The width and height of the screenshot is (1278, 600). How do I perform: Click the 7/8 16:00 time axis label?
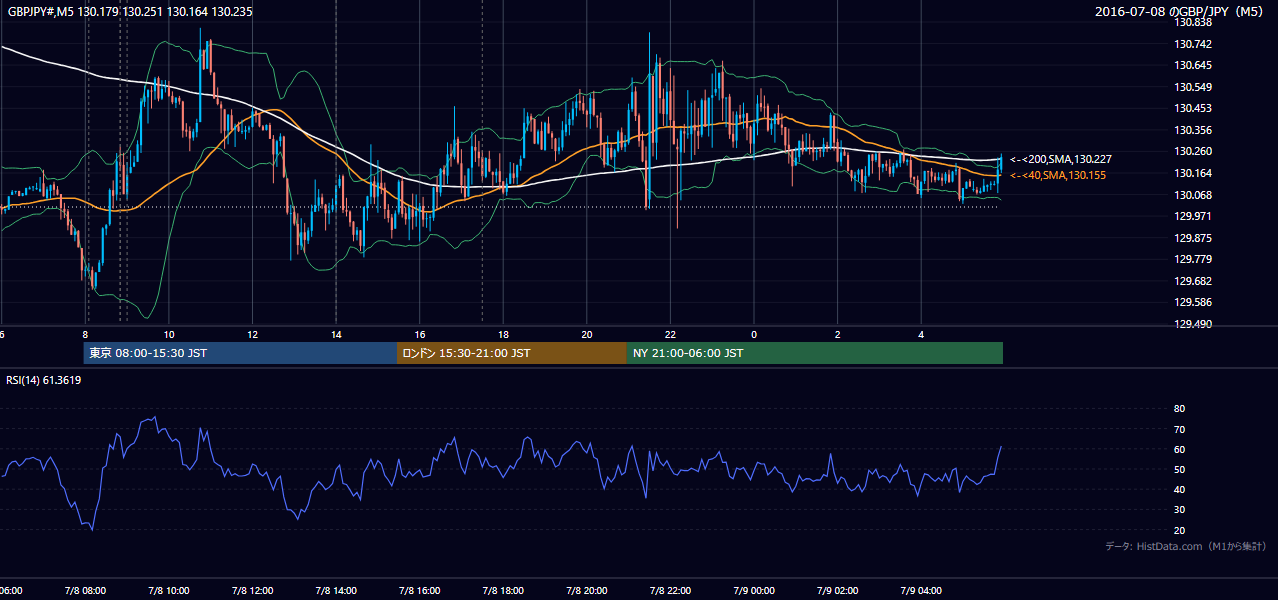pos(420,591)
